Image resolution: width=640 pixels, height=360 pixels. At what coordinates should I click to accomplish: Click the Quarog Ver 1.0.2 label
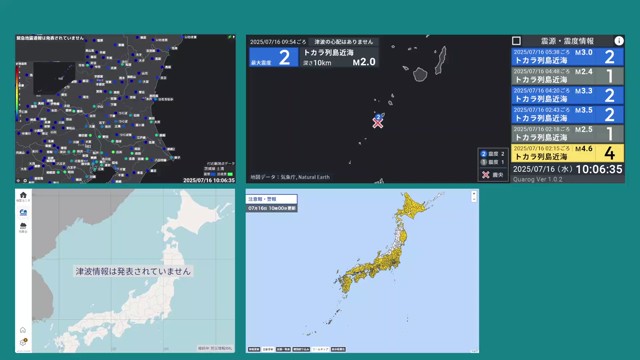537,179
